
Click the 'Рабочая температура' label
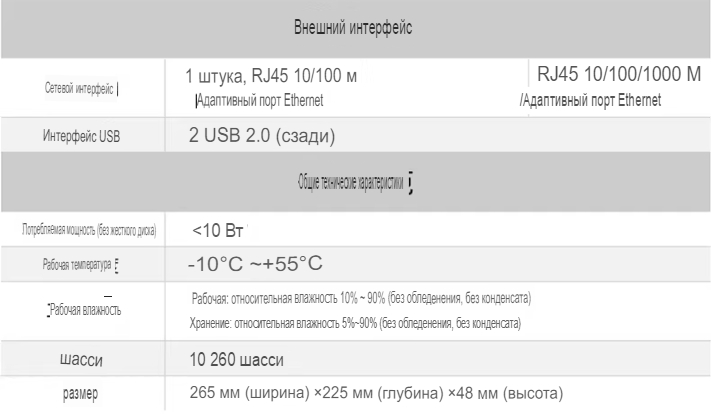[77, 264]
